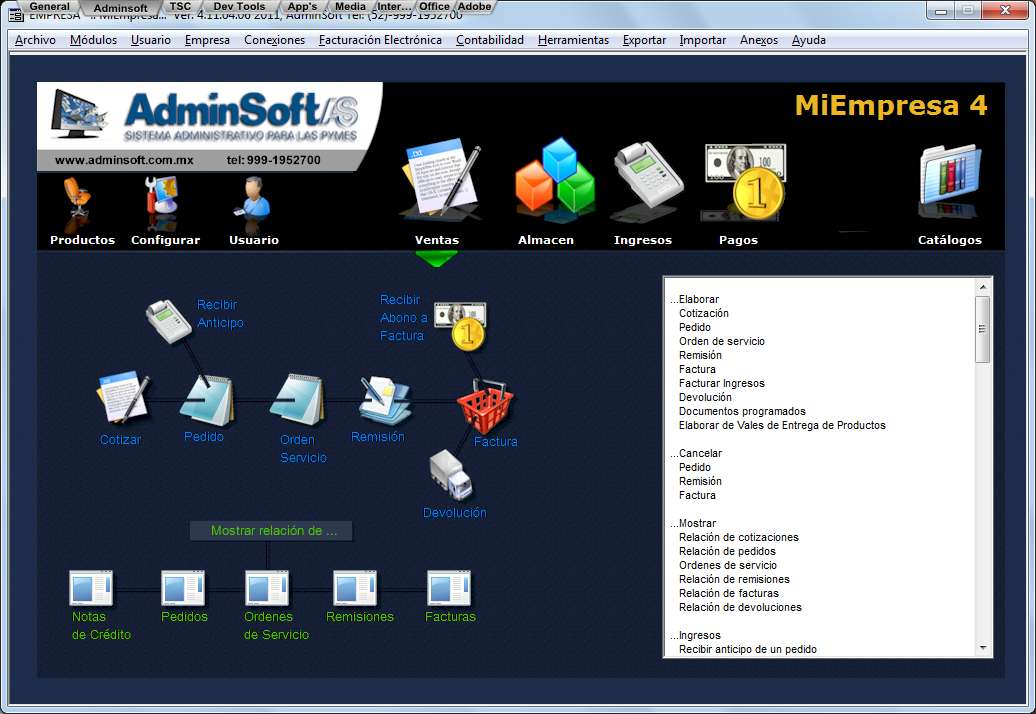Click Elaborar de Vales de Entrega de Productos
Screen dimensions: 1036x714
coord(782,425)
